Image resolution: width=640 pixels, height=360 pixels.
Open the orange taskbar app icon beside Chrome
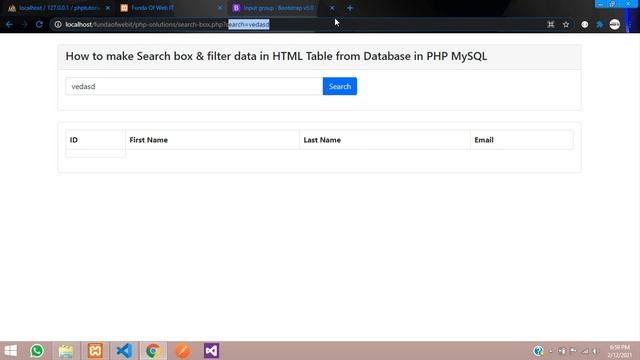[x=182, y=351]
